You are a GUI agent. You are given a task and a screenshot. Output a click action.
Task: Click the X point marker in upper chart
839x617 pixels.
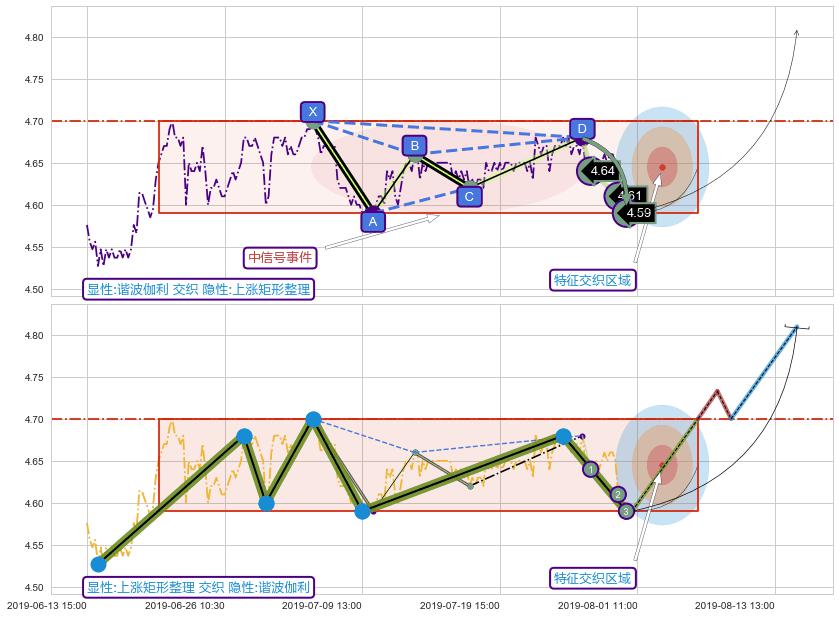point(313,112)
